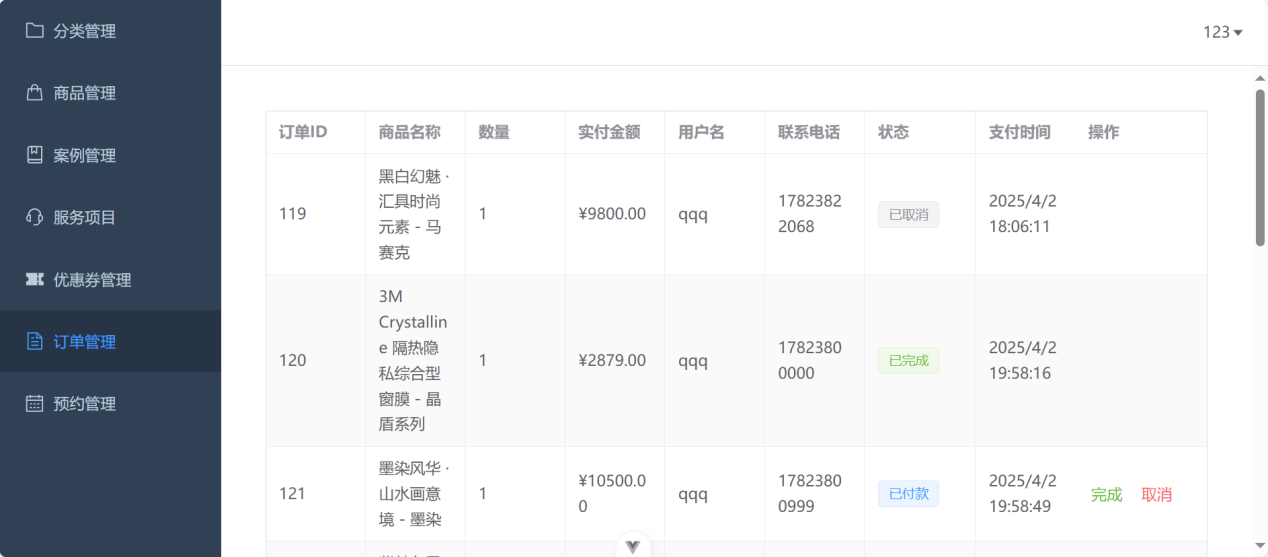
Task: Select 服务项目 in the sidebar
Action: [110, 217]
